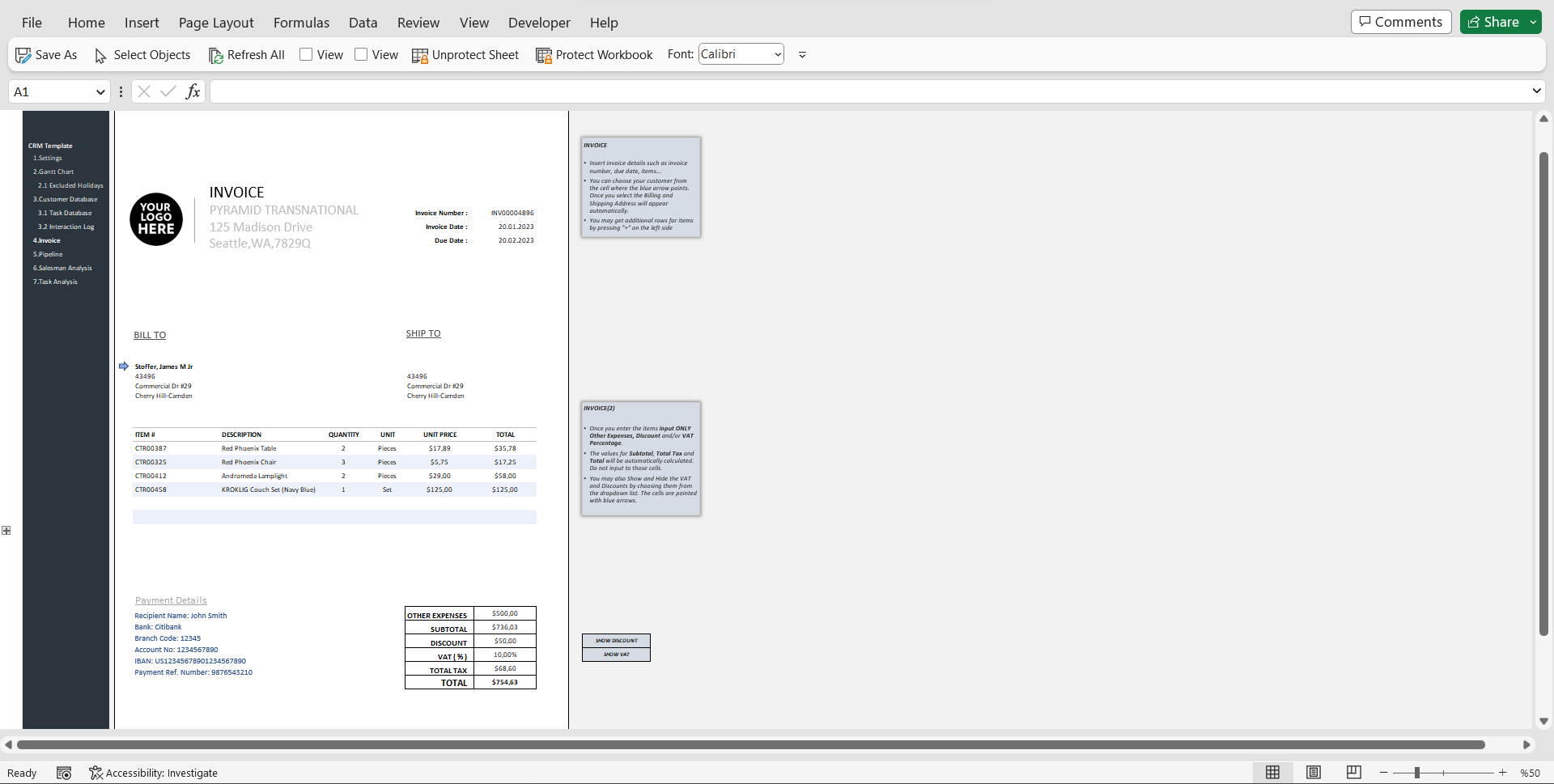Image resolution: width=1554 pixels, height=784 pixels.
Task: Click the zoom out minus button
Action: [x=1384, y=773]
